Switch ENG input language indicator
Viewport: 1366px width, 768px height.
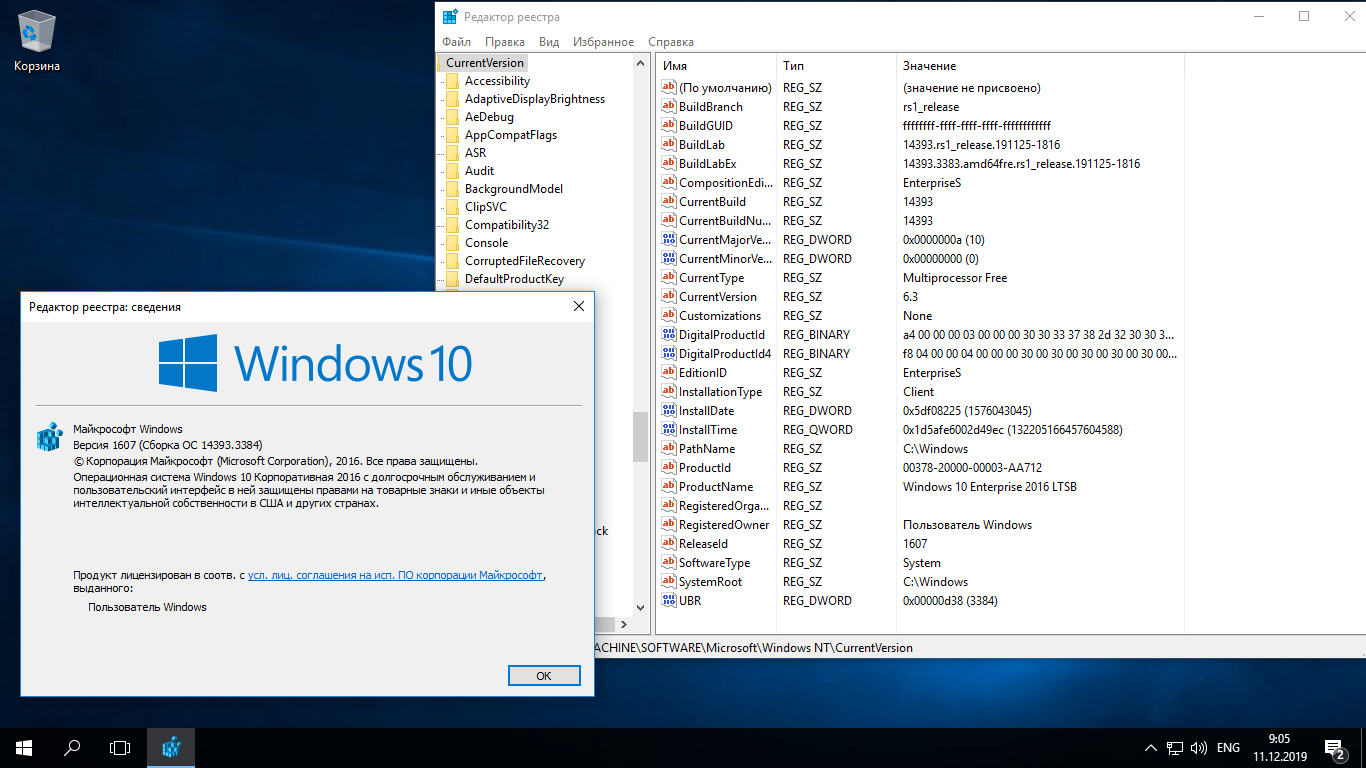[x=1228, y=748]
